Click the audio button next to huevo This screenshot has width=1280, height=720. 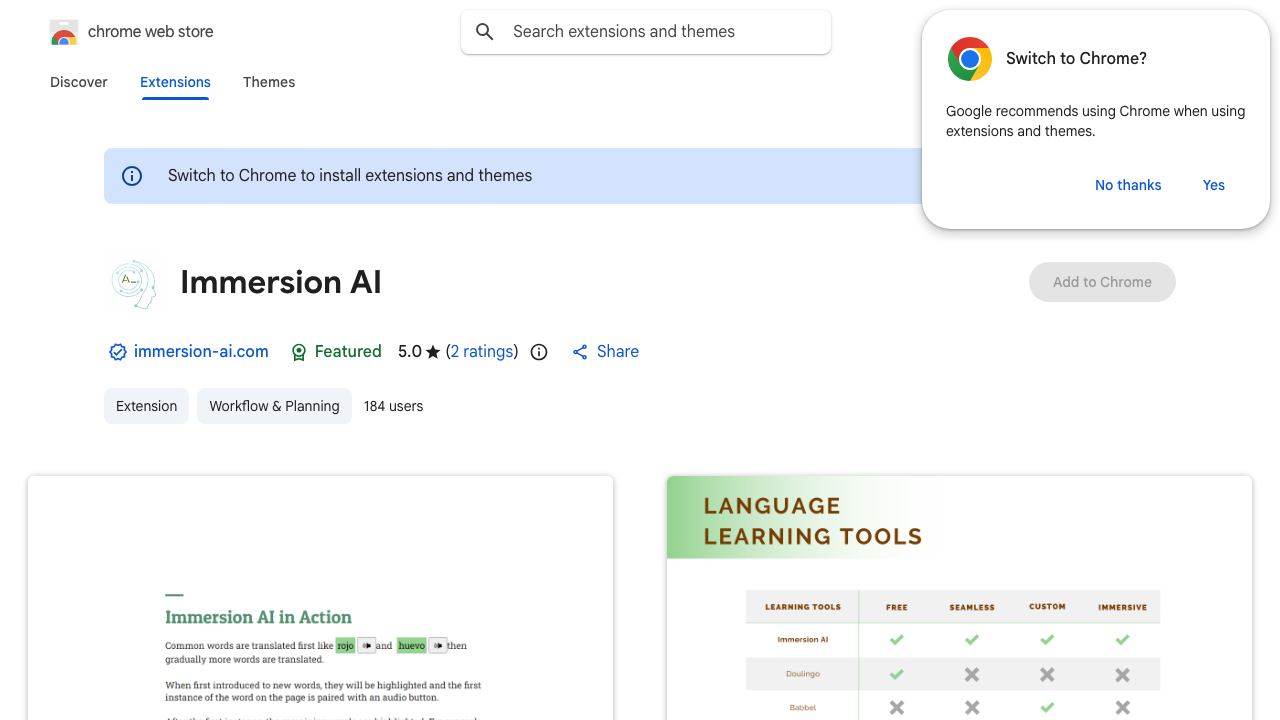(437, 646)
